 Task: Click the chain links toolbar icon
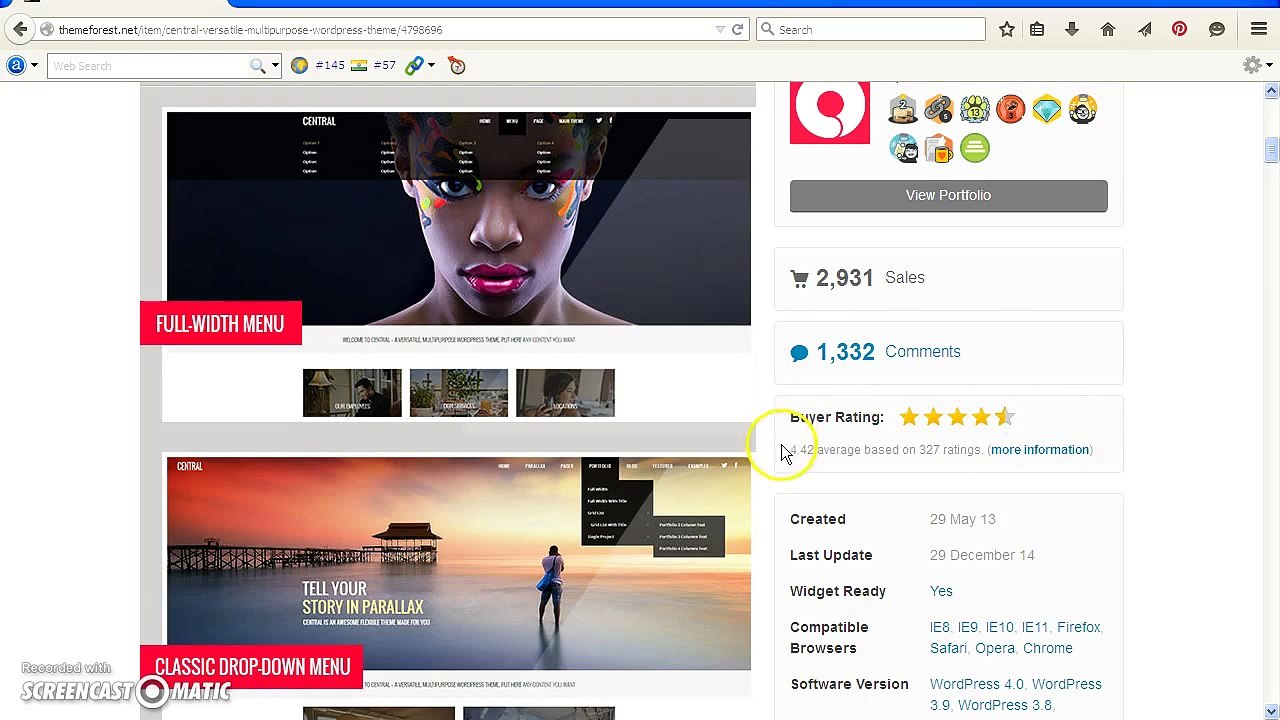[x=414, y=65]
